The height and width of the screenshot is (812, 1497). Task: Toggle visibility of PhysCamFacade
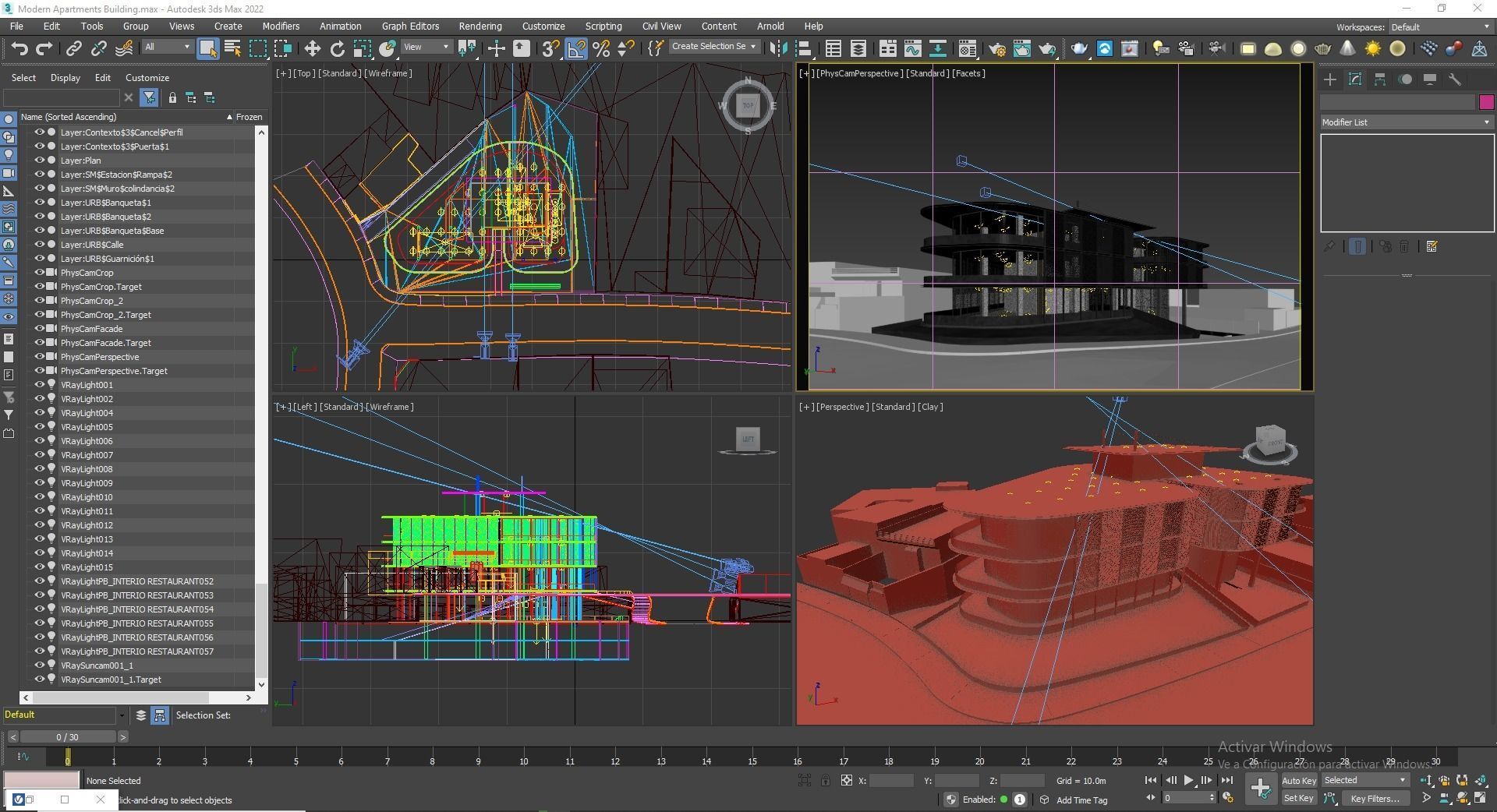coord(39,329)
